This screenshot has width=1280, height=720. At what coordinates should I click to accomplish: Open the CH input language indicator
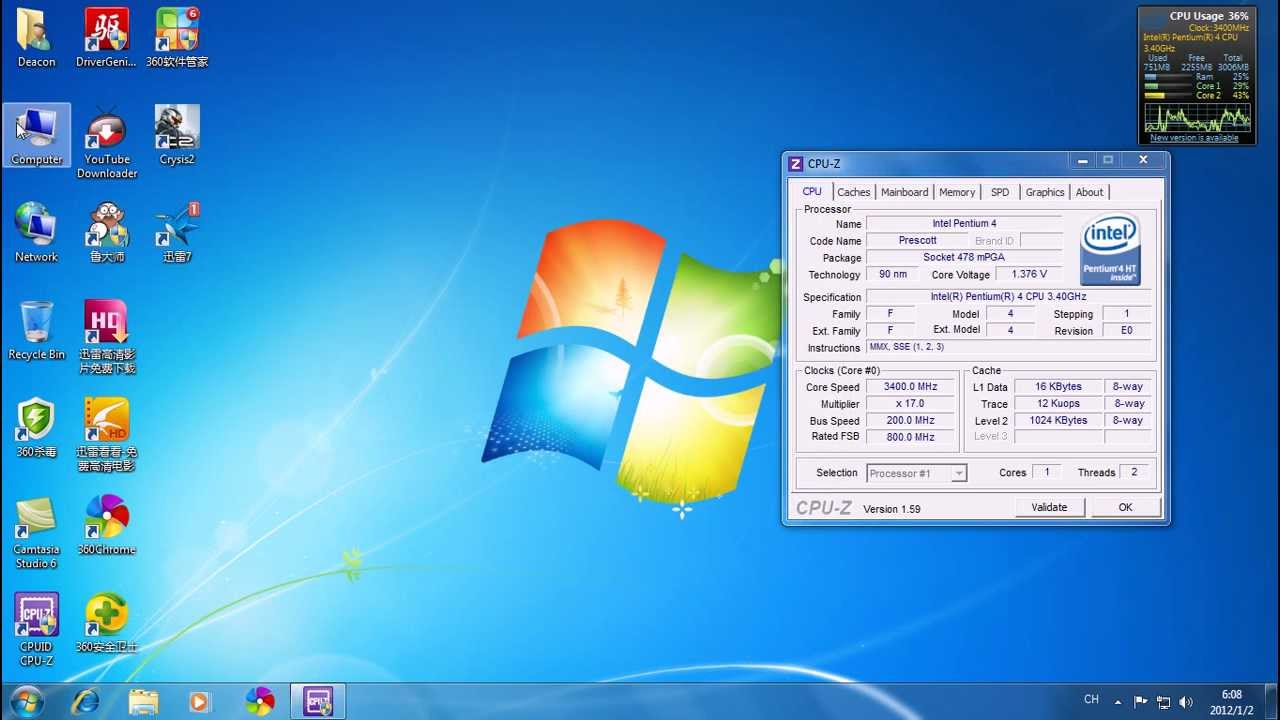(x=1091, y=700)
